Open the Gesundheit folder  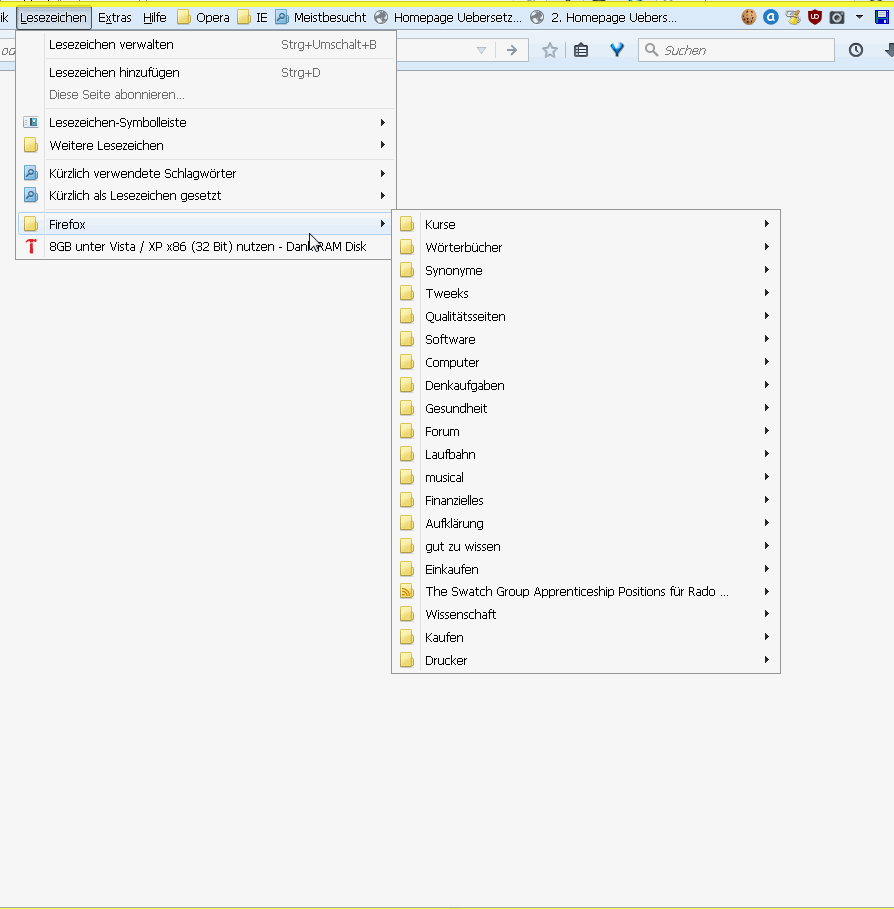pyautogui.click(x=586, y=408)
